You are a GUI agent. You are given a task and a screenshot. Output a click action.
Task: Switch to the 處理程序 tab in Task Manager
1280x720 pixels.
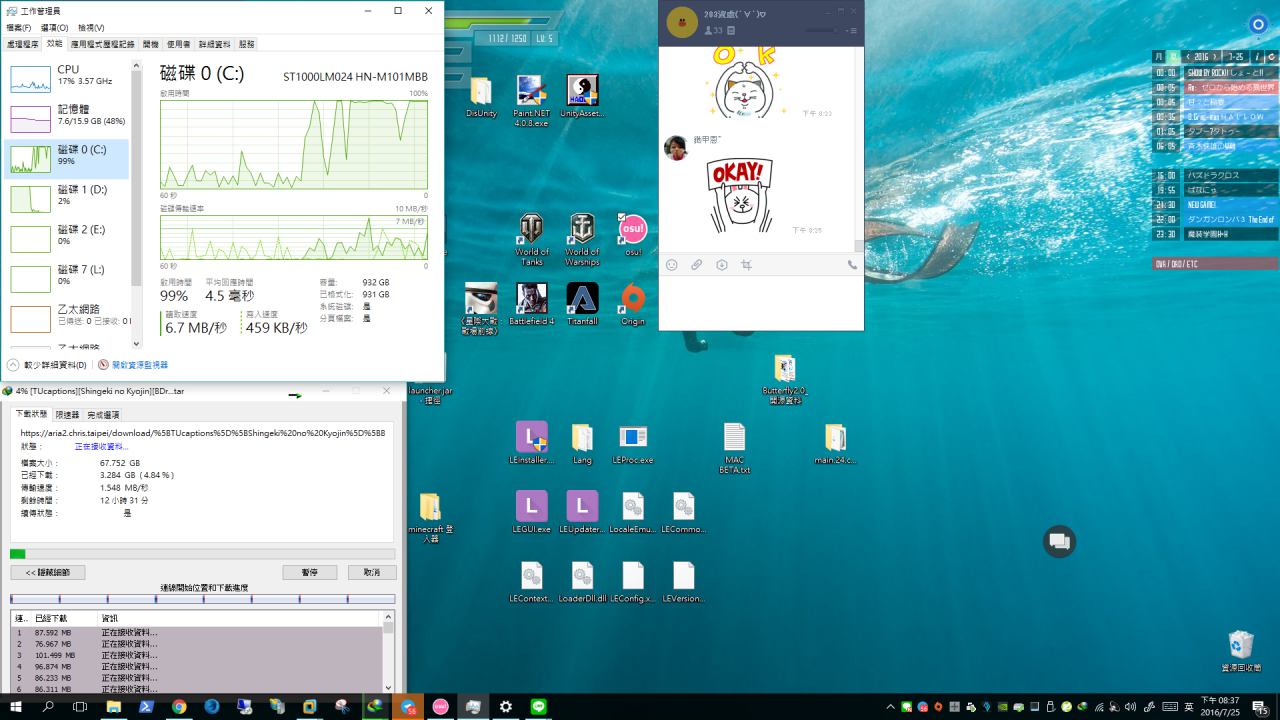click(x=22, y=44)
